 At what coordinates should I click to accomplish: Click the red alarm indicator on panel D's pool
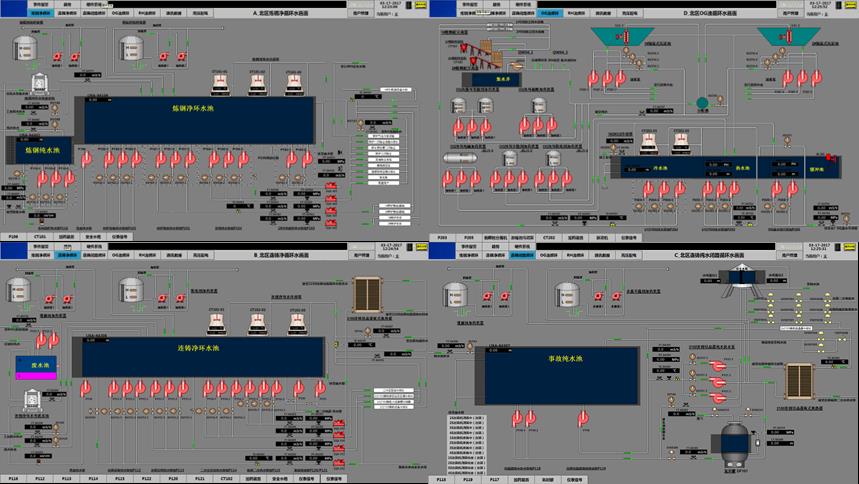coord(828,156)
